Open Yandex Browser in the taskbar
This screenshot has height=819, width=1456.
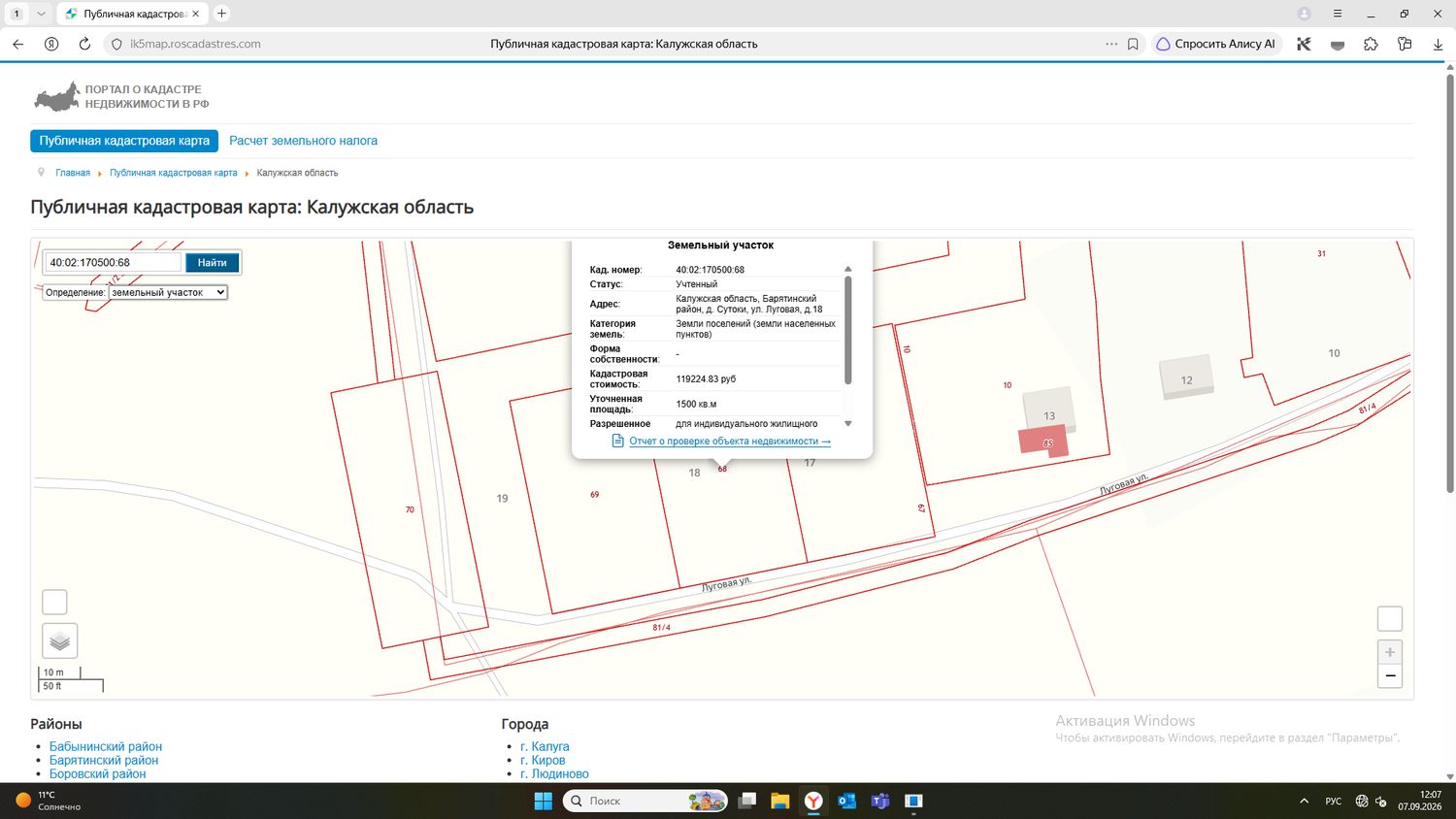(813, 801)
